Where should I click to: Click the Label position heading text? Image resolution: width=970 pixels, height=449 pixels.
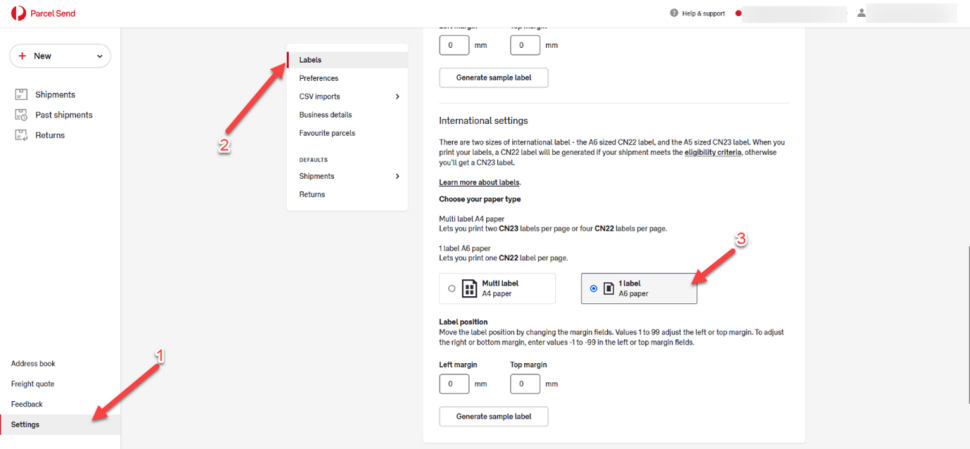pyautogui.click(x=463, y=322)
